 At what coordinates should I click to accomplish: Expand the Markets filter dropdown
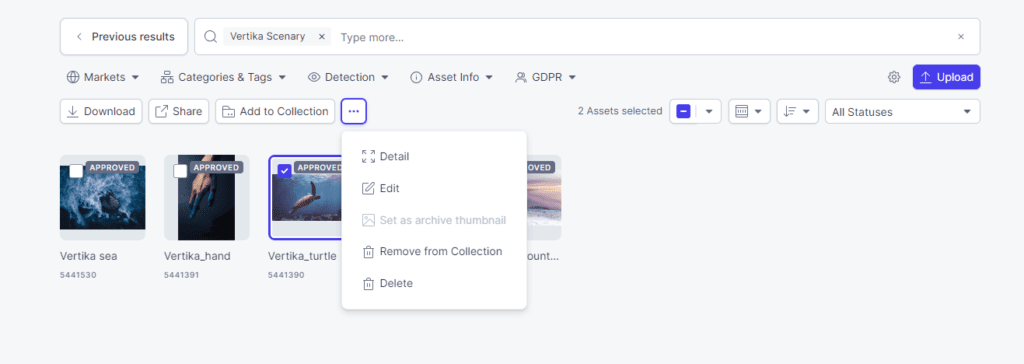103,77
